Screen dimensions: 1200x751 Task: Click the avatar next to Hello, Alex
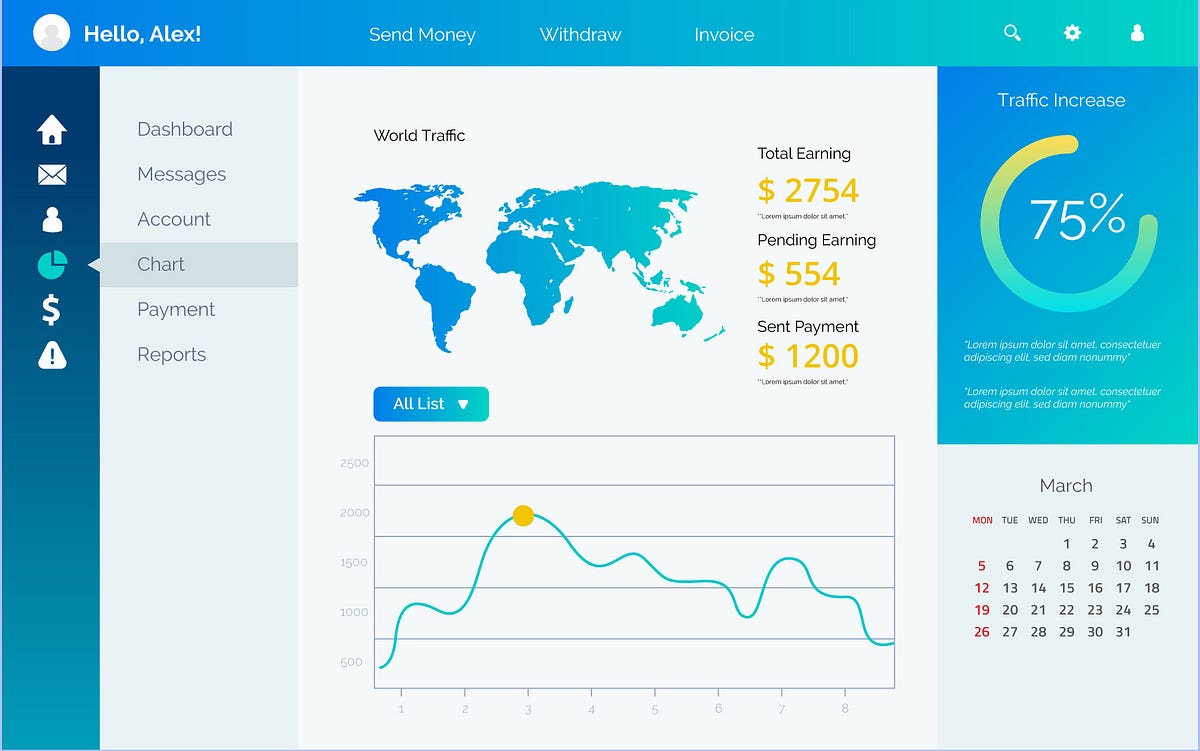(52, 32)
